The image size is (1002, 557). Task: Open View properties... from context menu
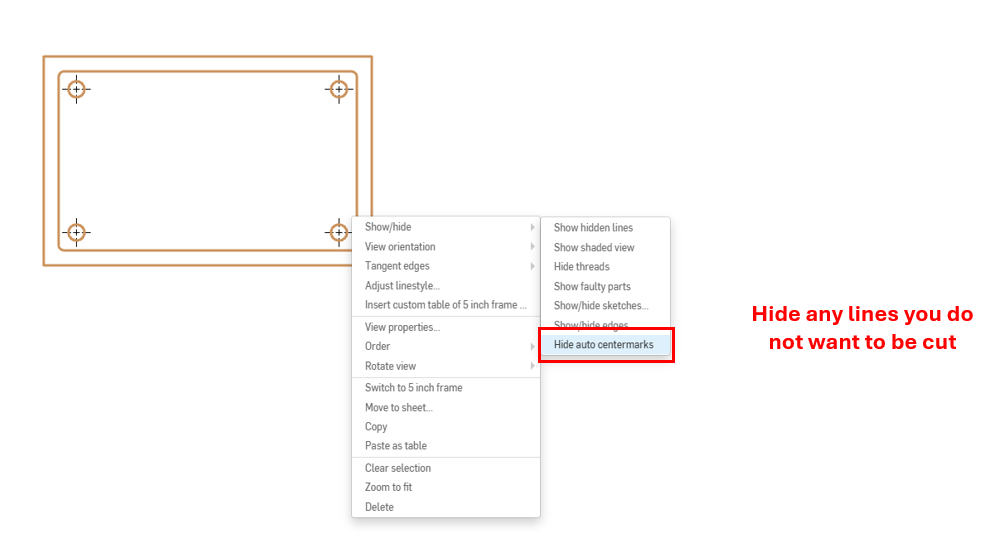coord(402,328)
